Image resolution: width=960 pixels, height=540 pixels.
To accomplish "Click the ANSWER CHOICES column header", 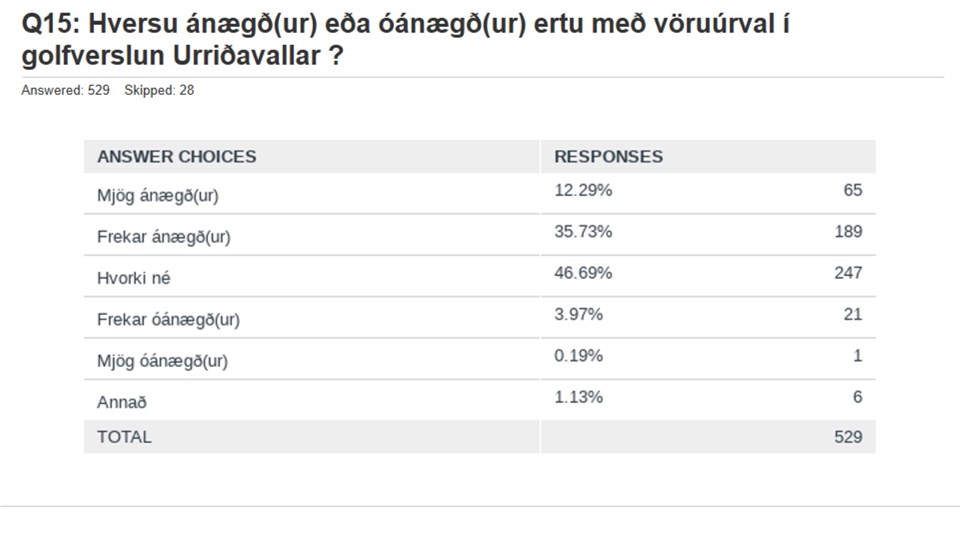I will click(176, 157).
